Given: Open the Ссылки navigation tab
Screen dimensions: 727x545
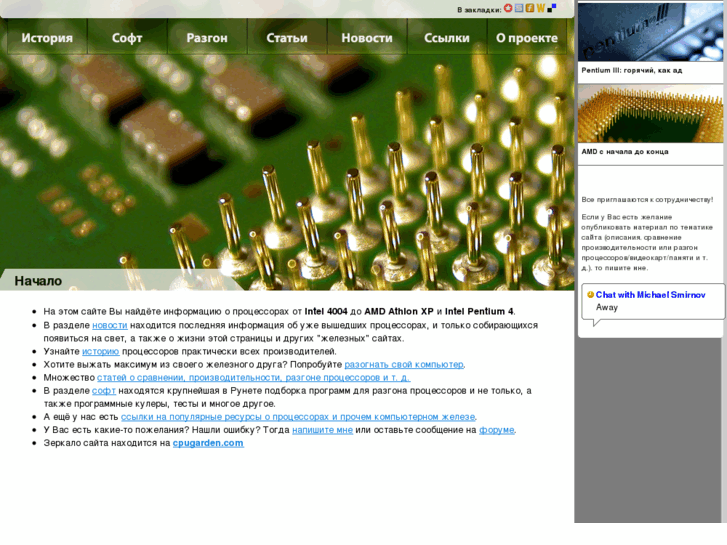Looking at the screenshot, I should click(447, 38).
